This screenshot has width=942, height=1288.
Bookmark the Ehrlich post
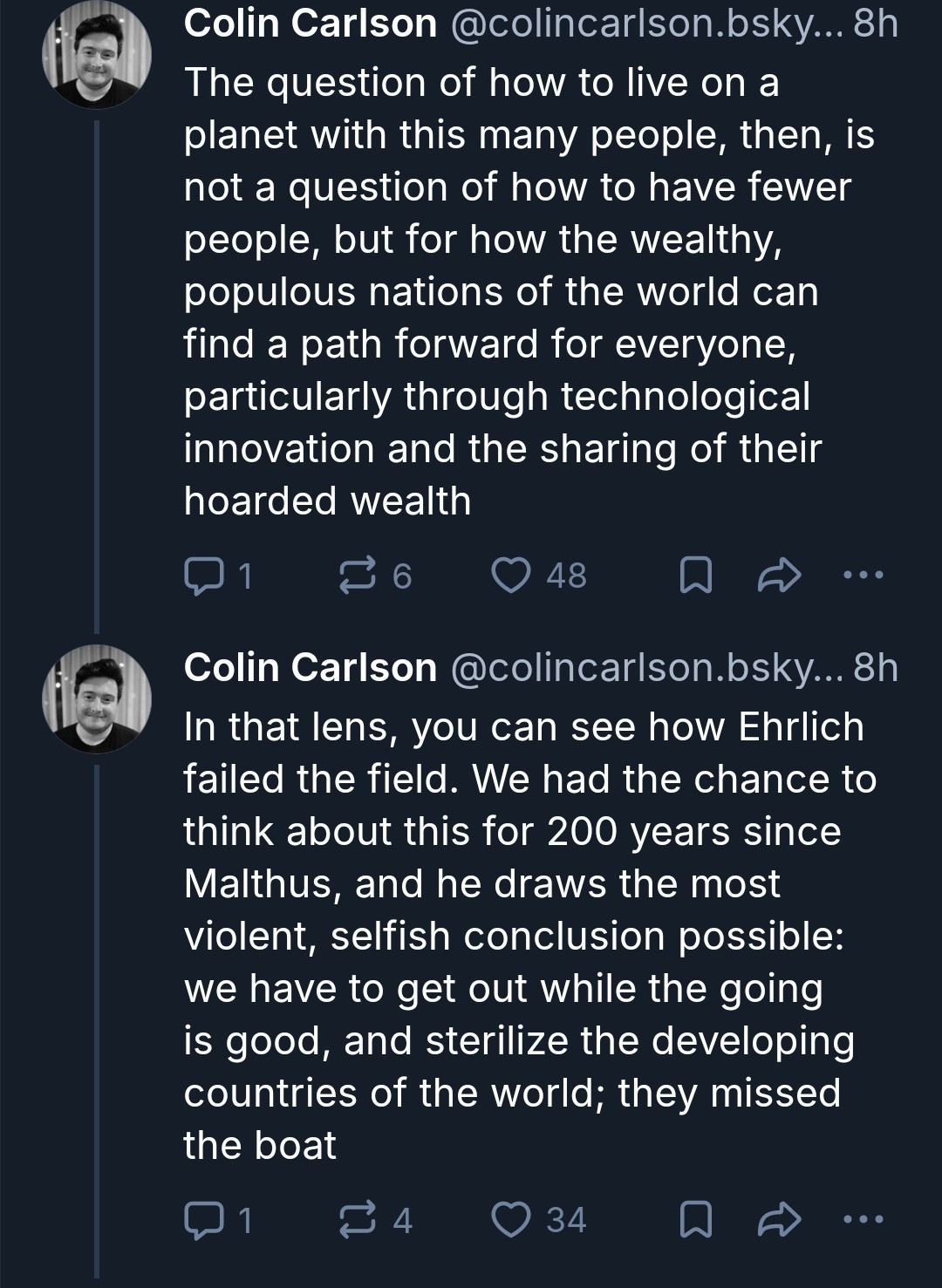694,1220
